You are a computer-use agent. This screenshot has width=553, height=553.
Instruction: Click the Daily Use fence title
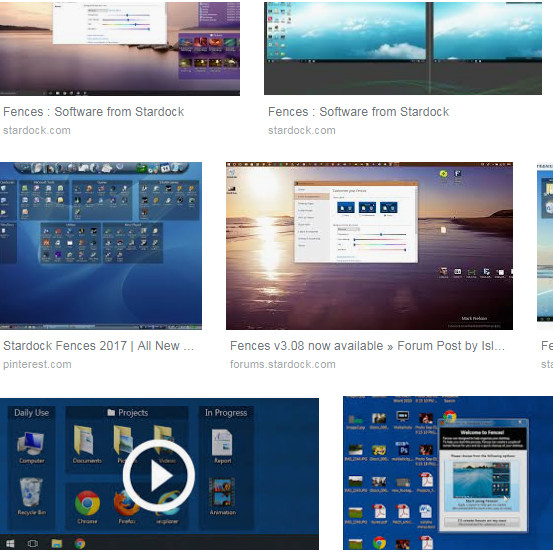[31, 413]
